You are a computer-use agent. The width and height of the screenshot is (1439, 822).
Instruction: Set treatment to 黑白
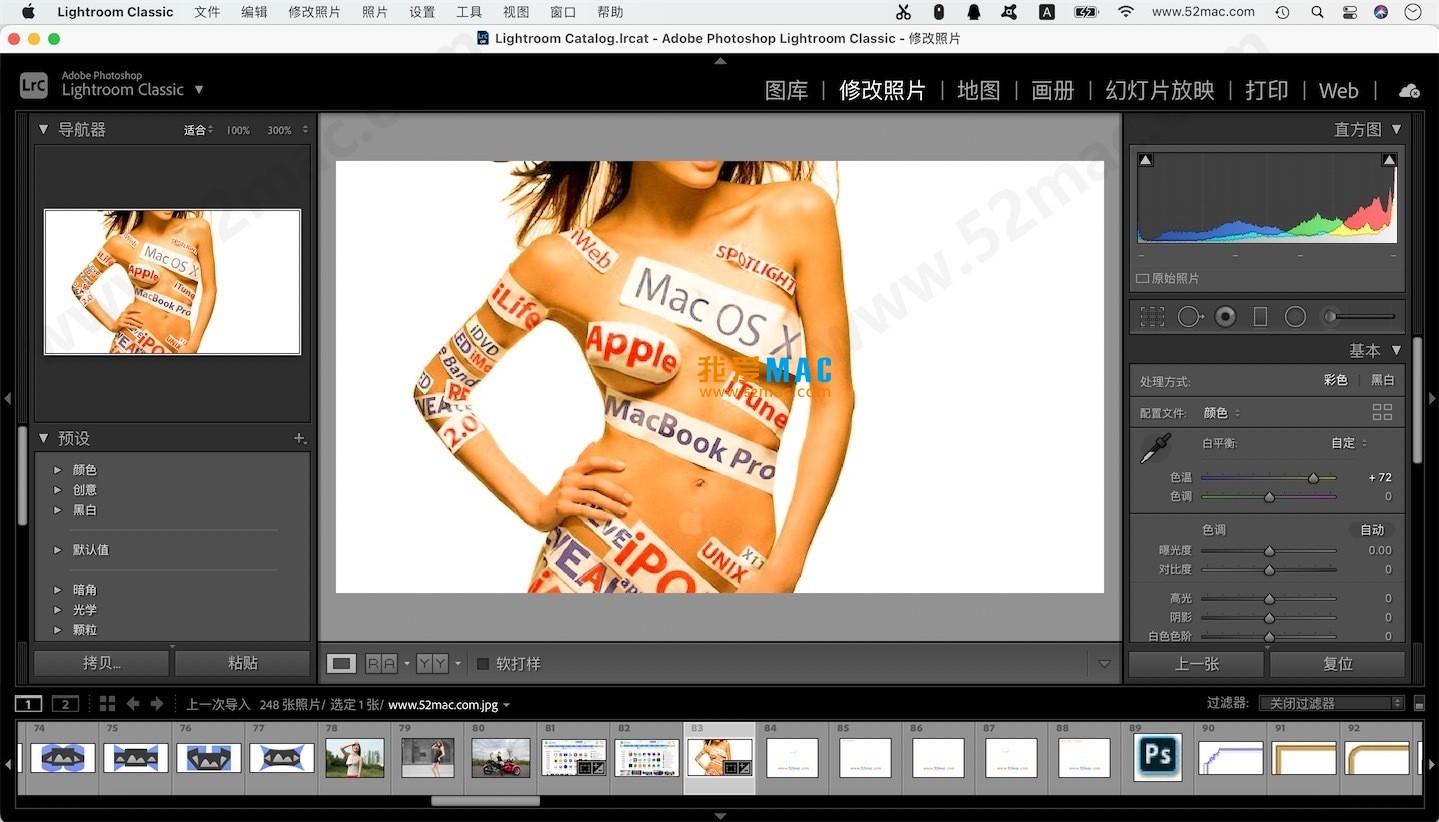[x=1382, y=380]
